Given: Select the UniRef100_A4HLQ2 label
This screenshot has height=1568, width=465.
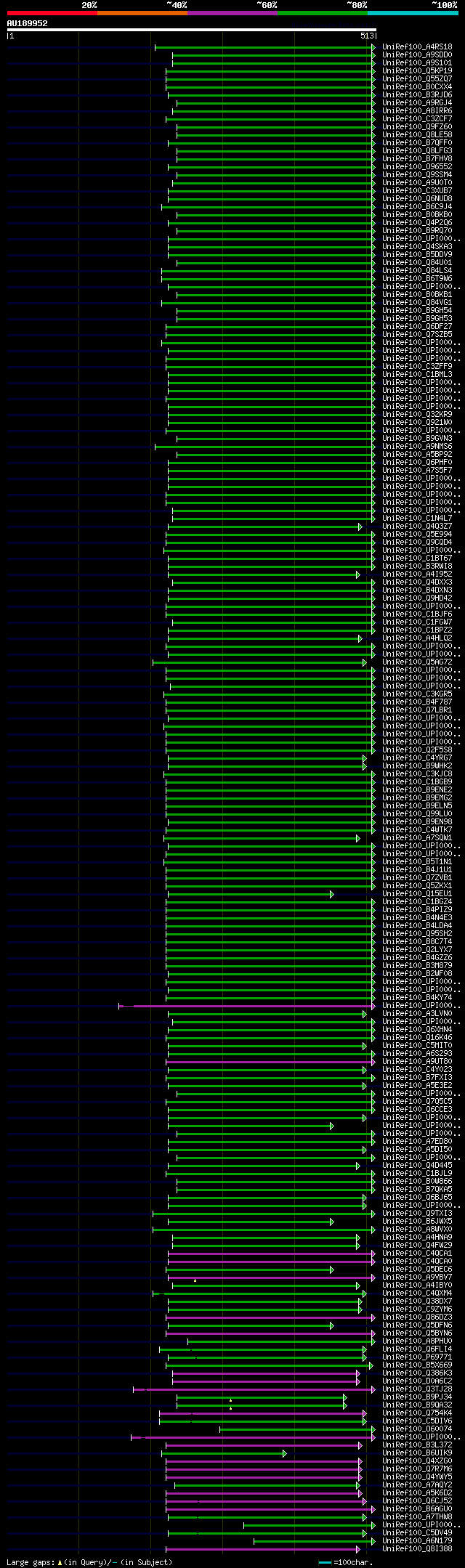Looking at the screenshot, I should 417,638.
